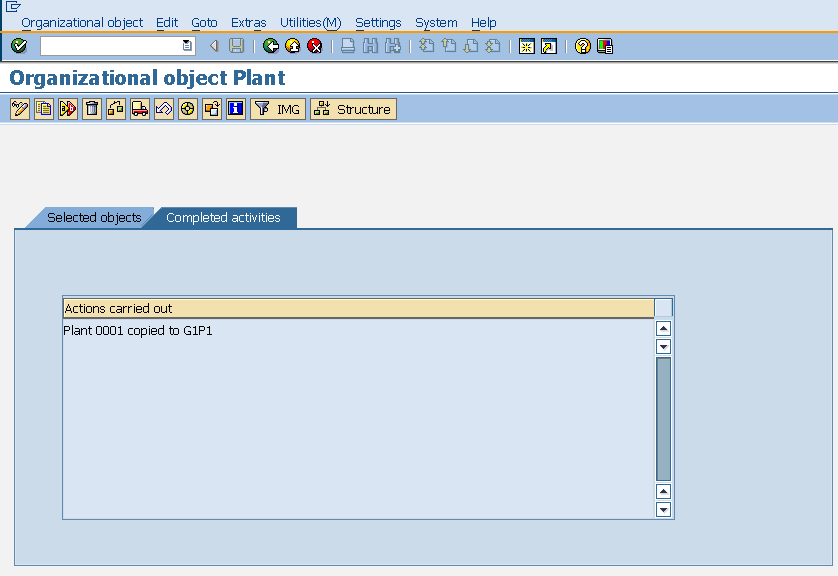838x576 pixels.
Task: Click the Delete trash can icon
Action: pos(91,109)
